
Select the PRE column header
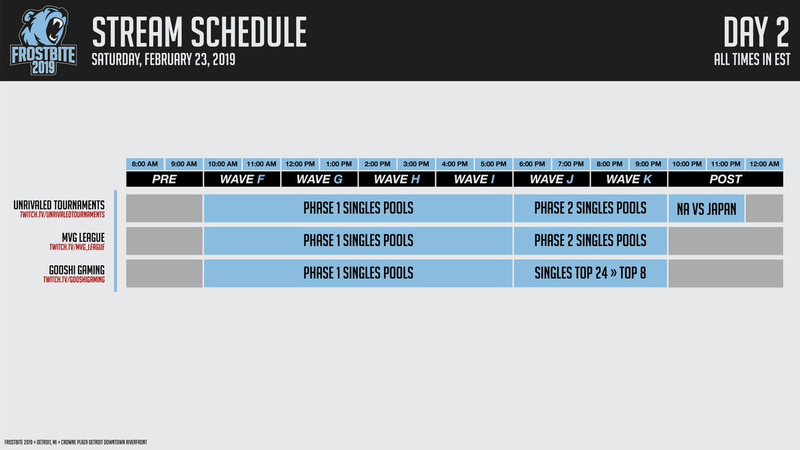click(x=164, y=179)
